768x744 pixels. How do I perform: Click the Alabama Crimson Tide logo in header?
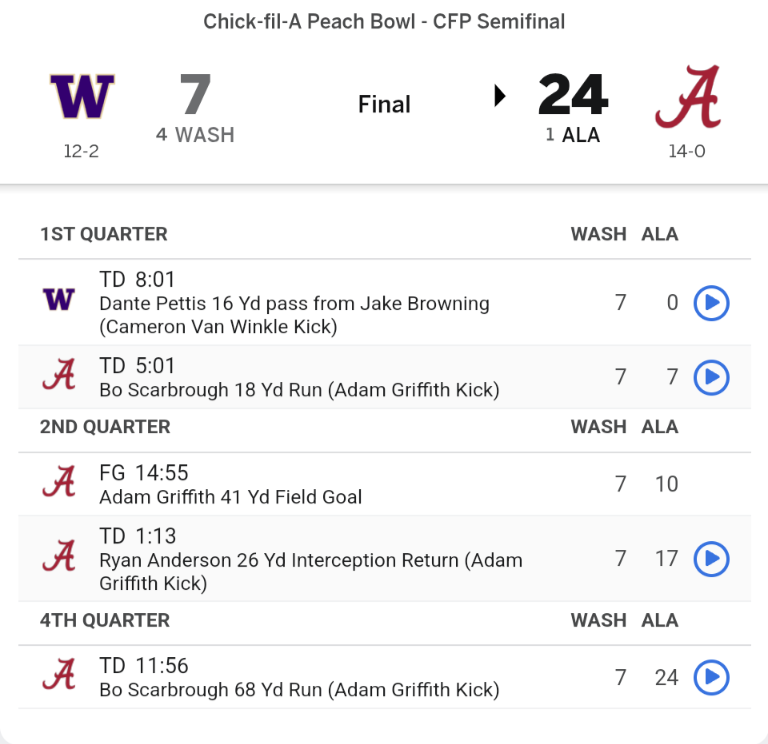[687, 97]
